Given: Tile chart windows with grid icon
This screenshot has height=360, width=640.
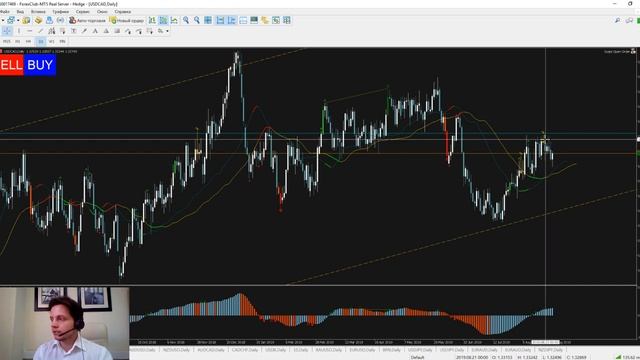Looking at the screenshot, I should click(x=208, y=20).
